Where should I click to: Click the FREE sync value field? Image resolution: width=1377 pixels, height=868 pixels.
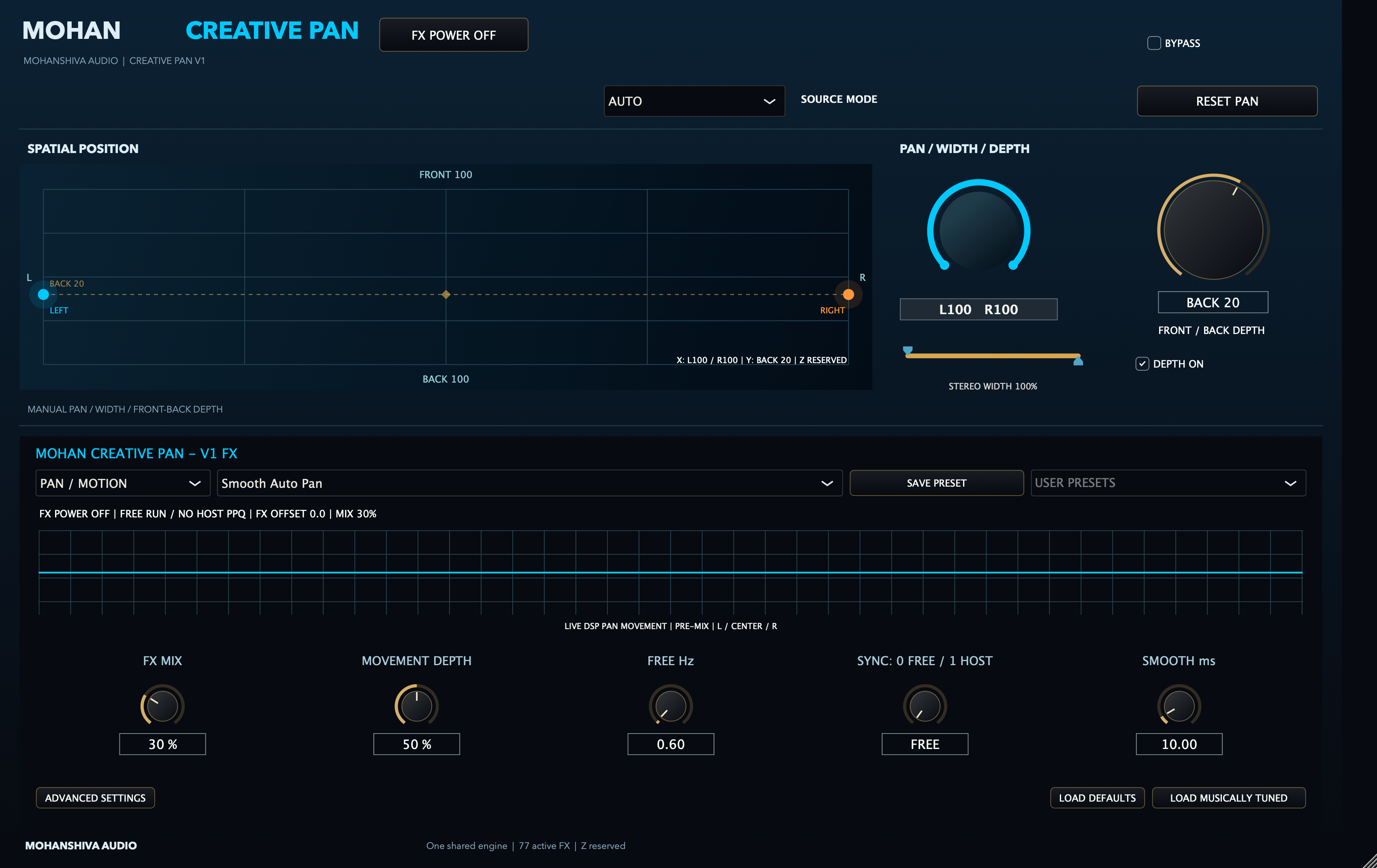pyautogui.click(x=925, y=744)
